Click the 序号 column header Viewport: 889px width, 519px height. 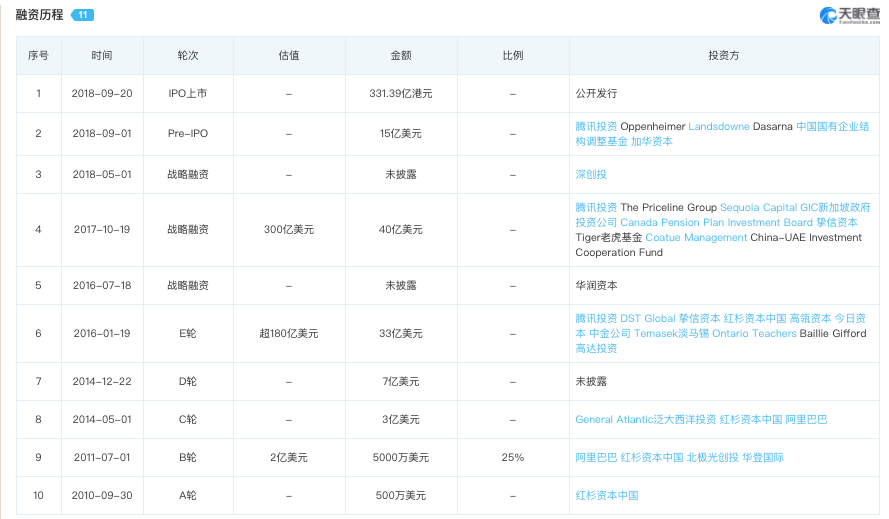coord(39,55)
